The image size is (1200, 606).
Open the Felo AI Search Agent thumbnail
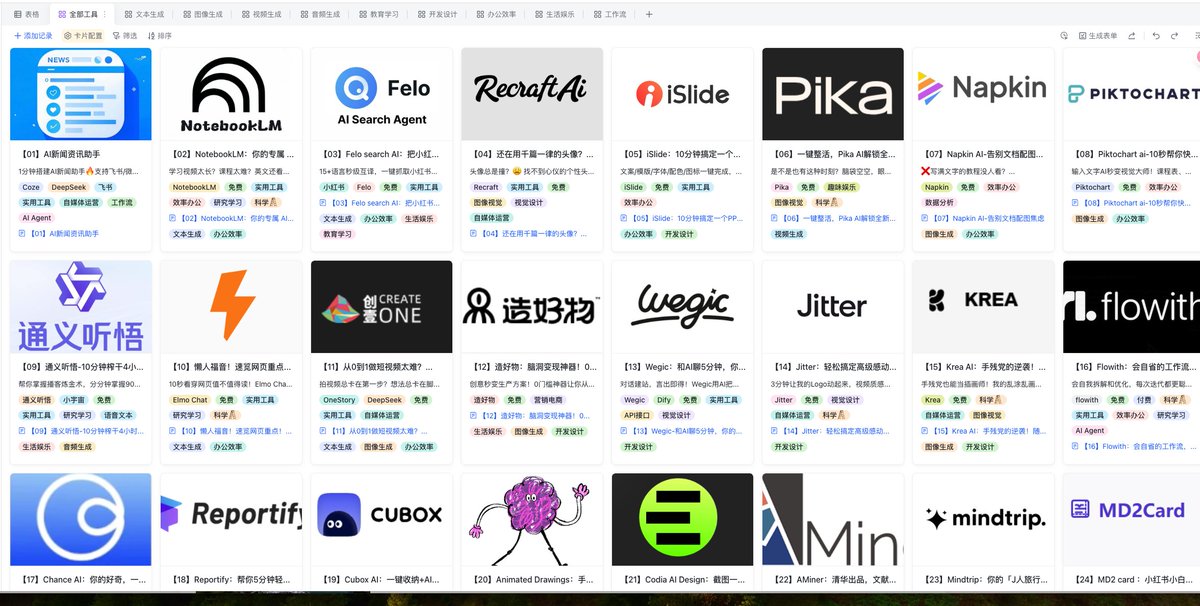[382, 94]
